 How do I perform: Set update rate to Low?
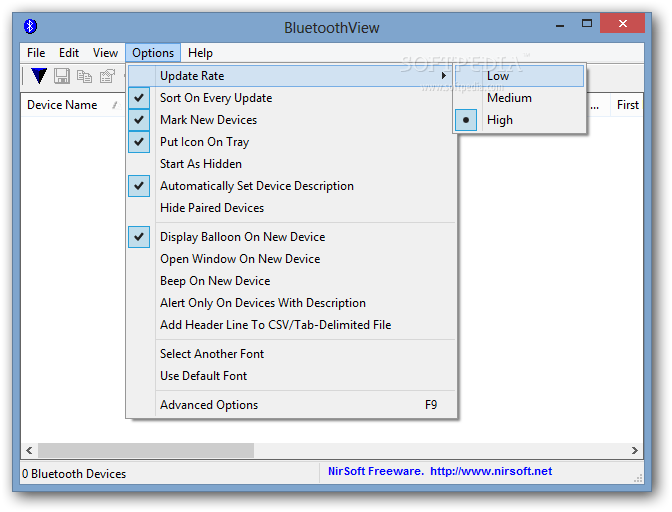(x=519, y=76)
